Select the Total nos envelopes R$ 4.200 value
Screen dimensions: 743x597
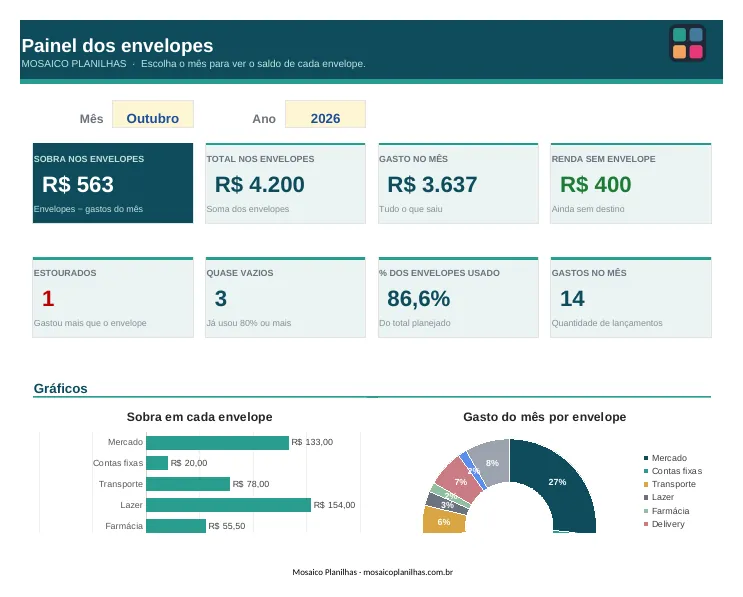pos(260,185)
